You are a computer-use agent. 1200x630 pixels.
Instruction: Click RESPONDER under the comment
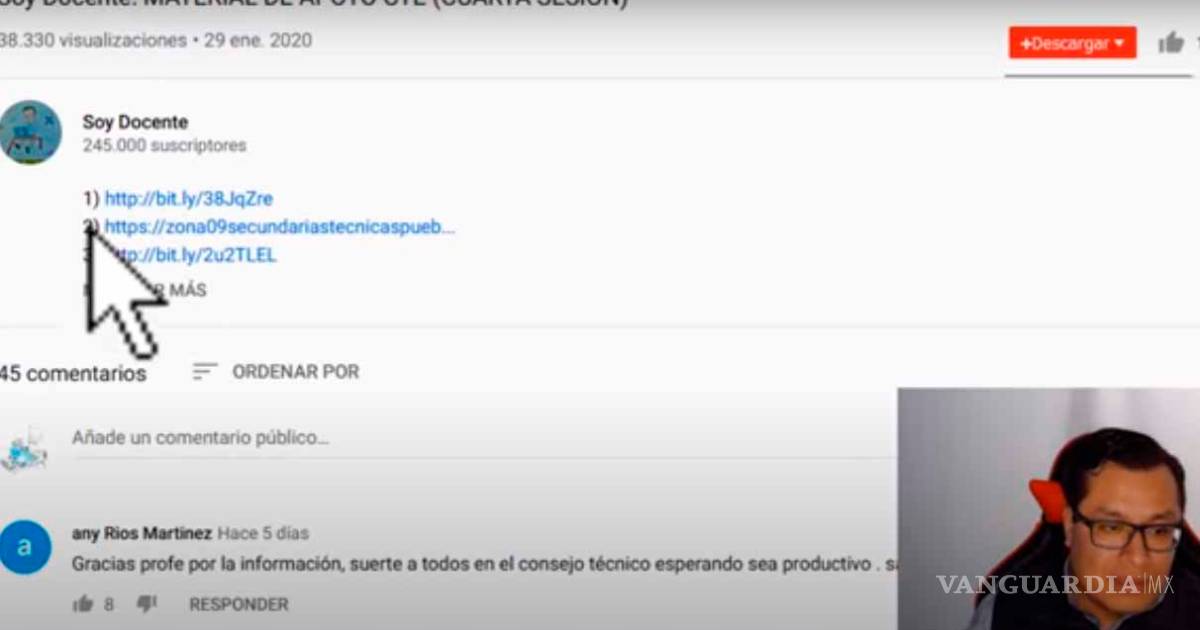[238, 604]
